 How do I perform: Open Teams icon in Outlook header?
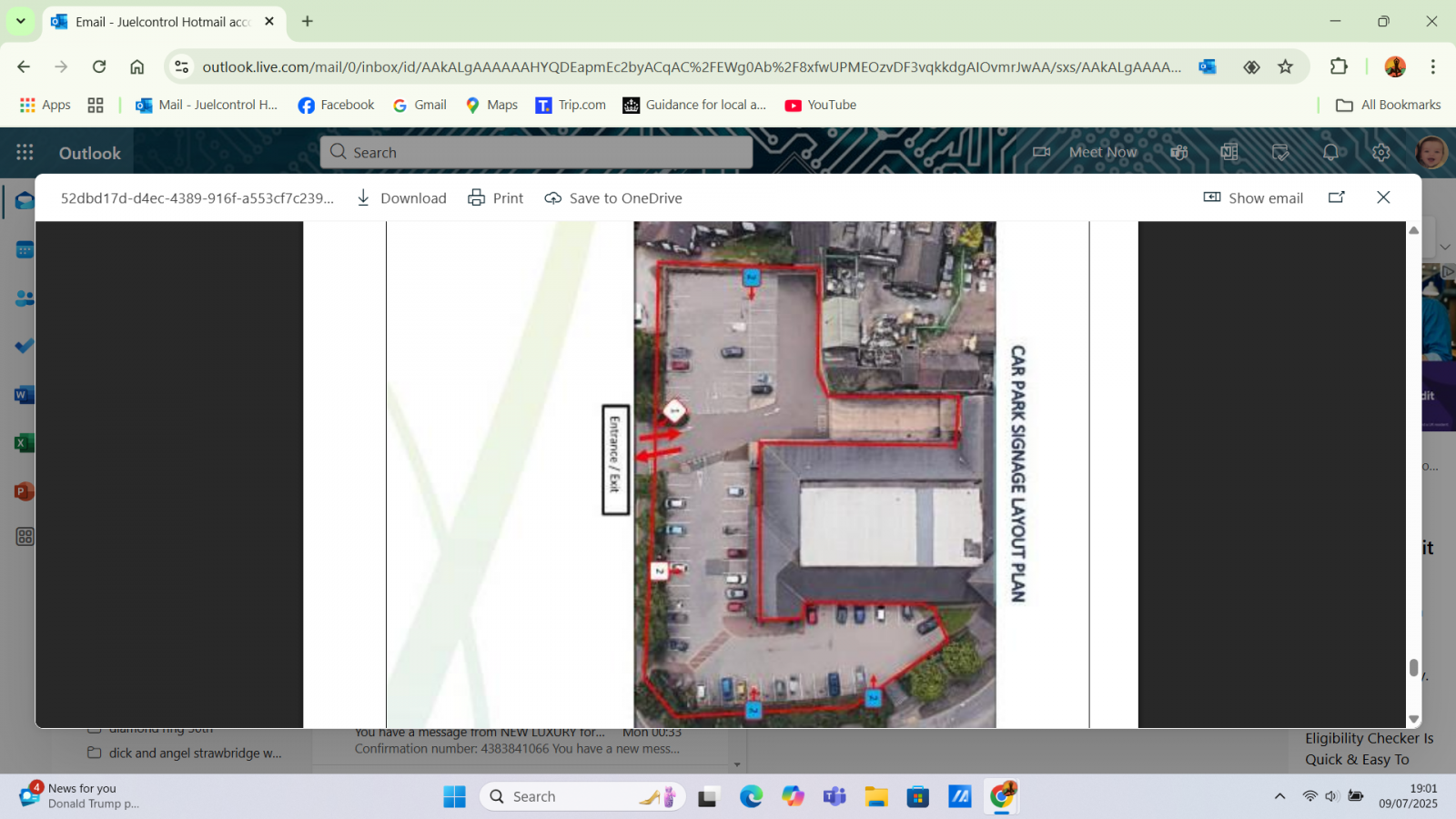pos(1179,152)
